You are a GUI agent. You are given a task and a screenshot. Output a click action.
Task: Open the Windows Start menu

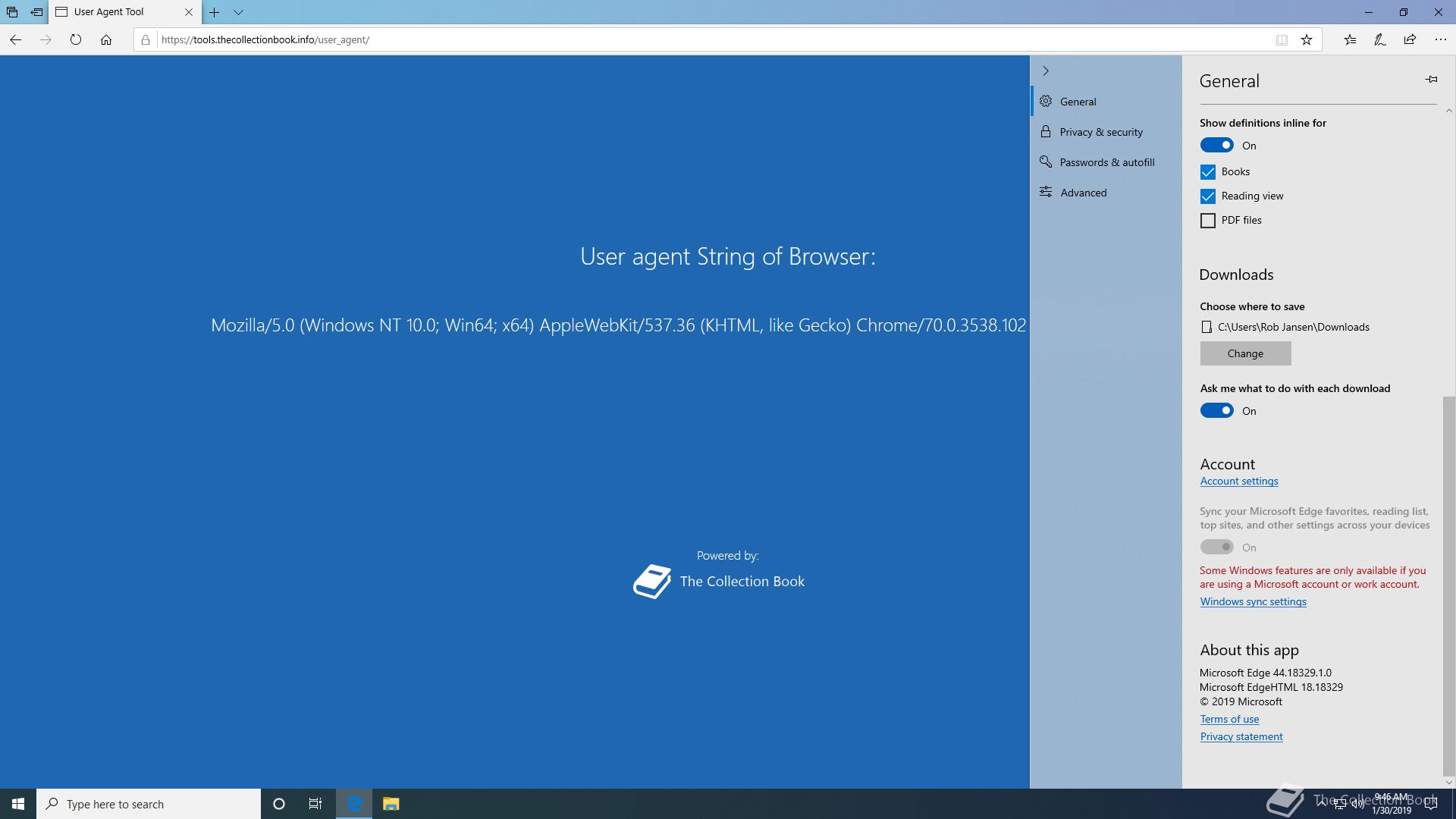tap(18, 804)
